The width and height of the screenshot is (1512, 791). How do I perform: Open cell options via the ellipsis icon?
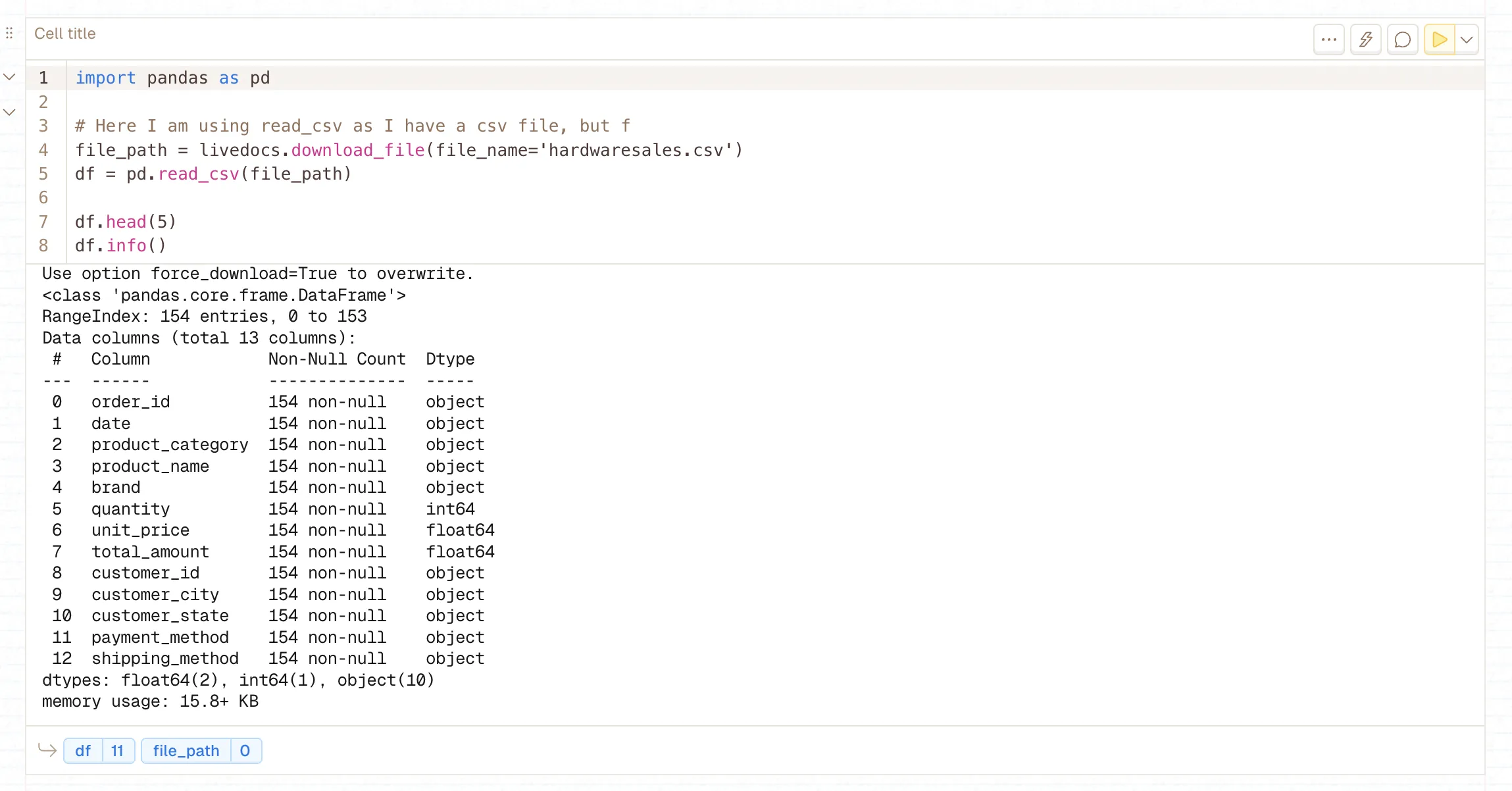pos(1328,39)
